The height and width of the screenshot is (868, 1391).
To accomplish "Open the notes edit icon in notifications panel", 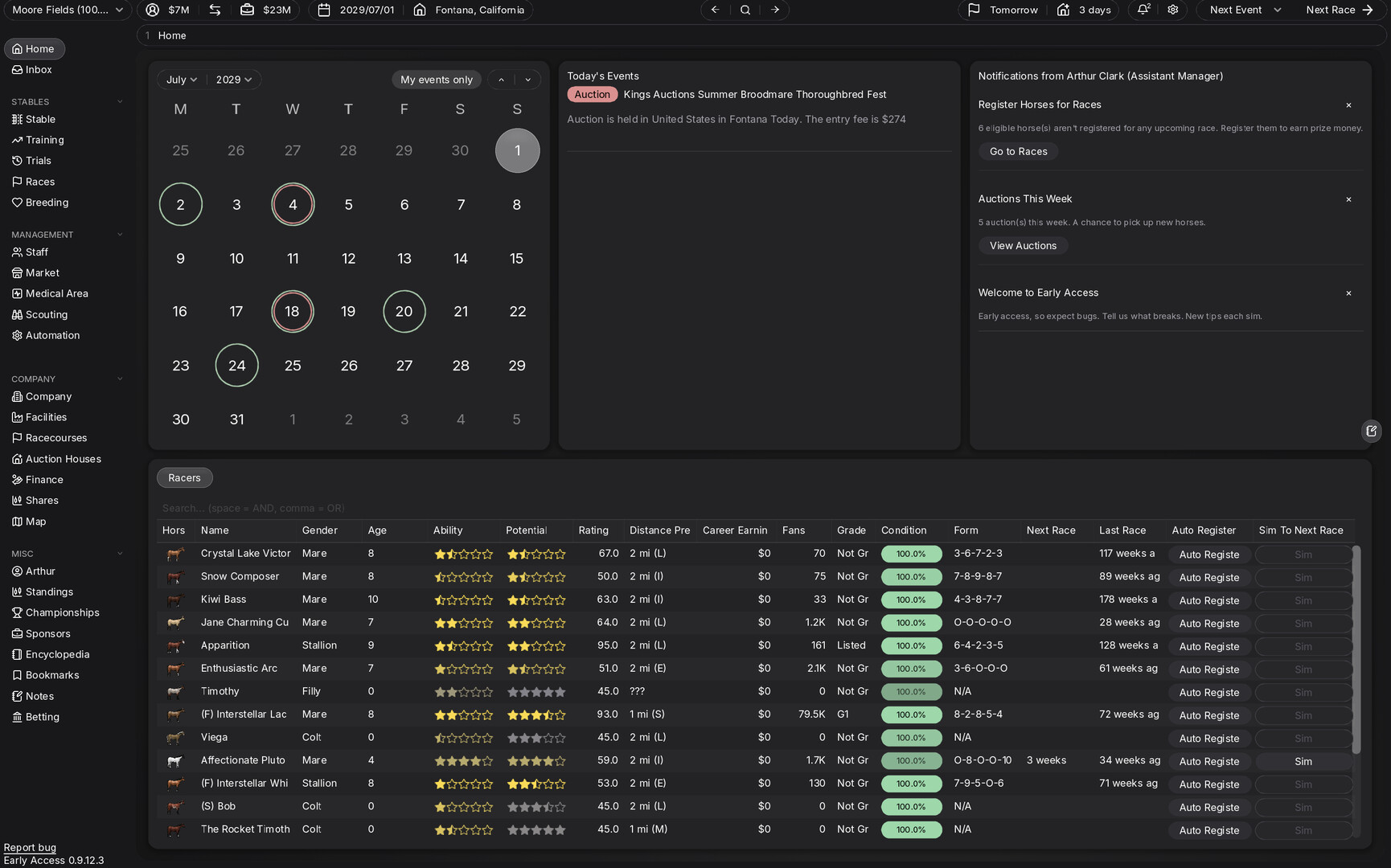I will [x=1371, y=431].
